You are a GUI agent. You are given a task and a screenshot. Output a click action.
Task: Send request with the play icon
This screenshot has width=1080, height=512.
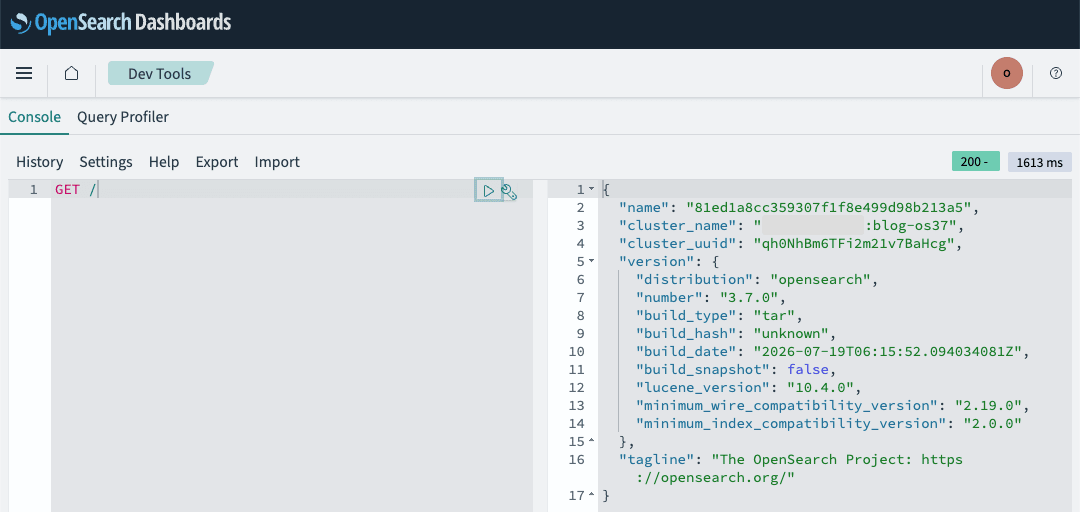[x=489, y=191]
